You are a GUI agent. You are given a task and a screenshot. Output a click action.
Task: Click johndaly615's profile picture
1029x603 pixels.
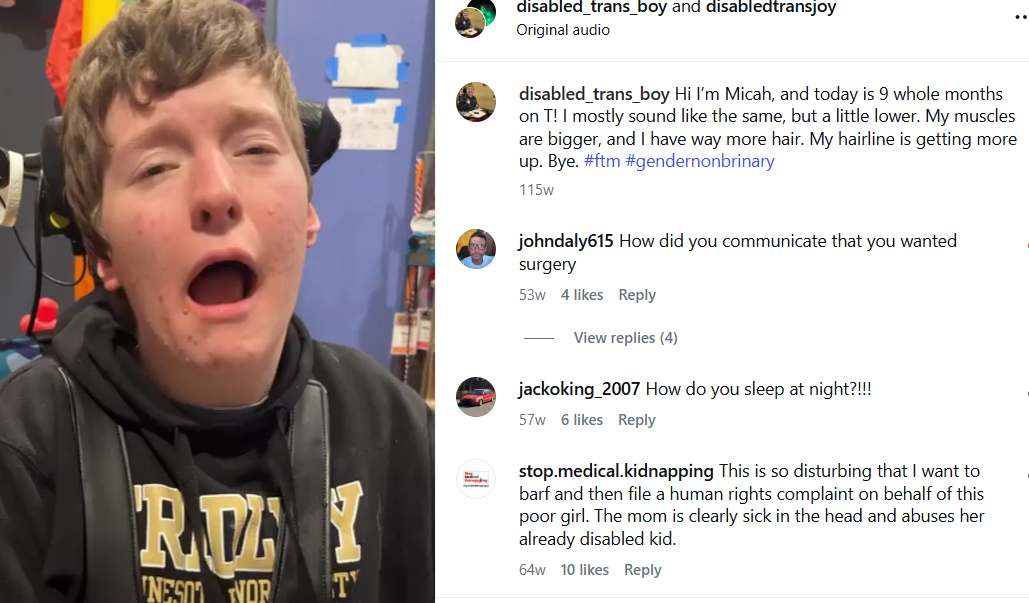[476, 249]
